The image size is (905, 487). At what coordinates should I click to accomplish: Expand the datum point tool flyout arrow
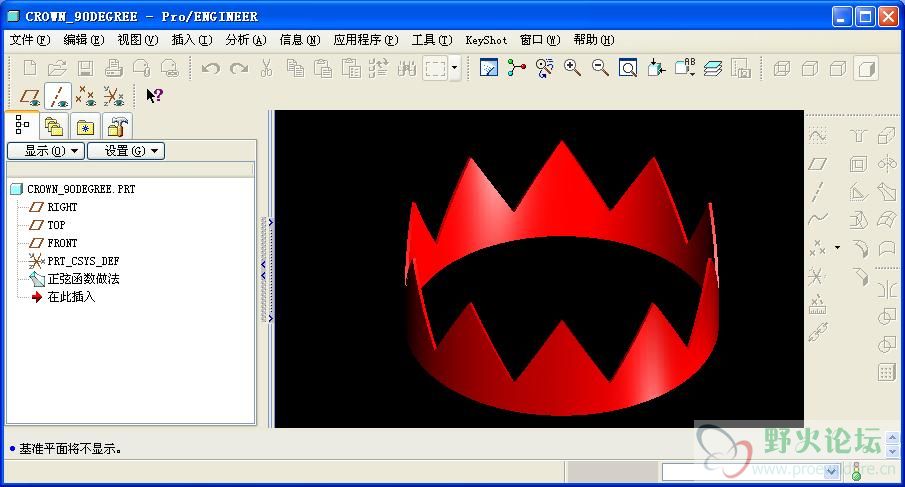point(837,248)
